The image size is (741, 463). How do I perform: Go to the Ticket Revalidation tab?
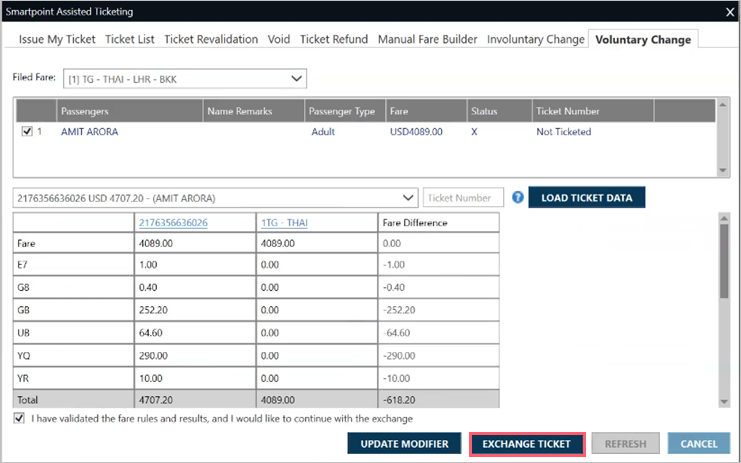(x=212, y=40)
